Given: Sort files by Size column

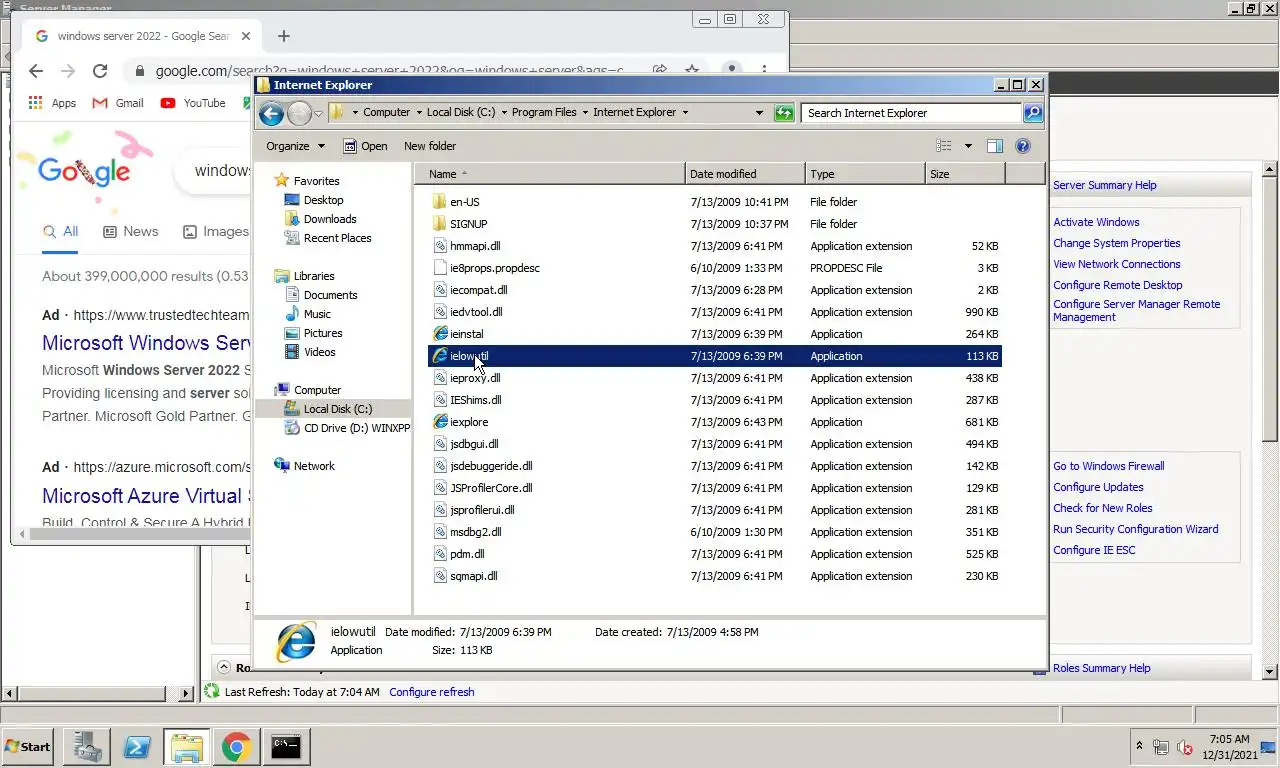Looking at the screenshot, I should [965, 174].
